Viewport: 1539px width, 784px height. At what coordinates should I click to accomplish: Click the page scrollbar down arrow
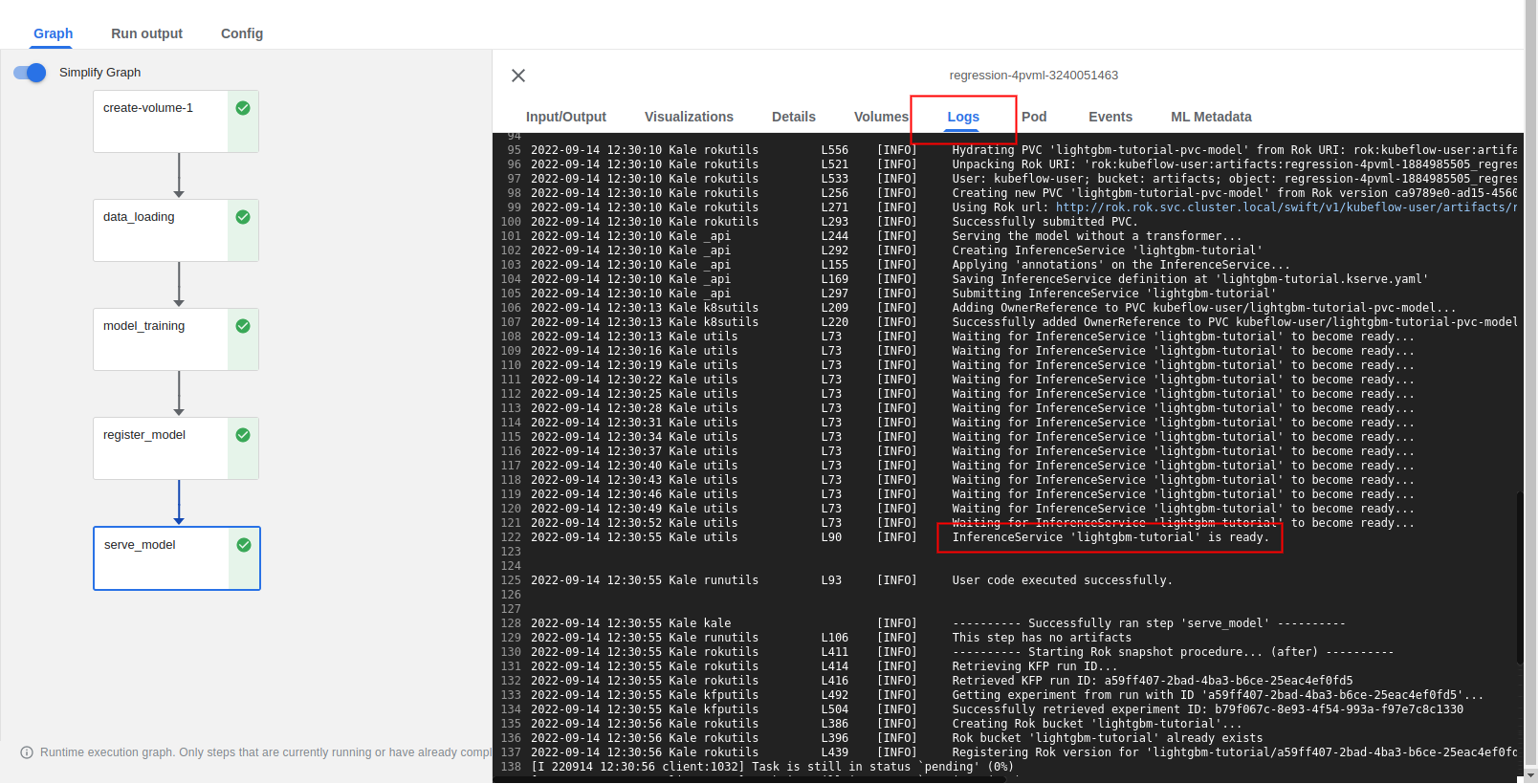pos(1530,775)
